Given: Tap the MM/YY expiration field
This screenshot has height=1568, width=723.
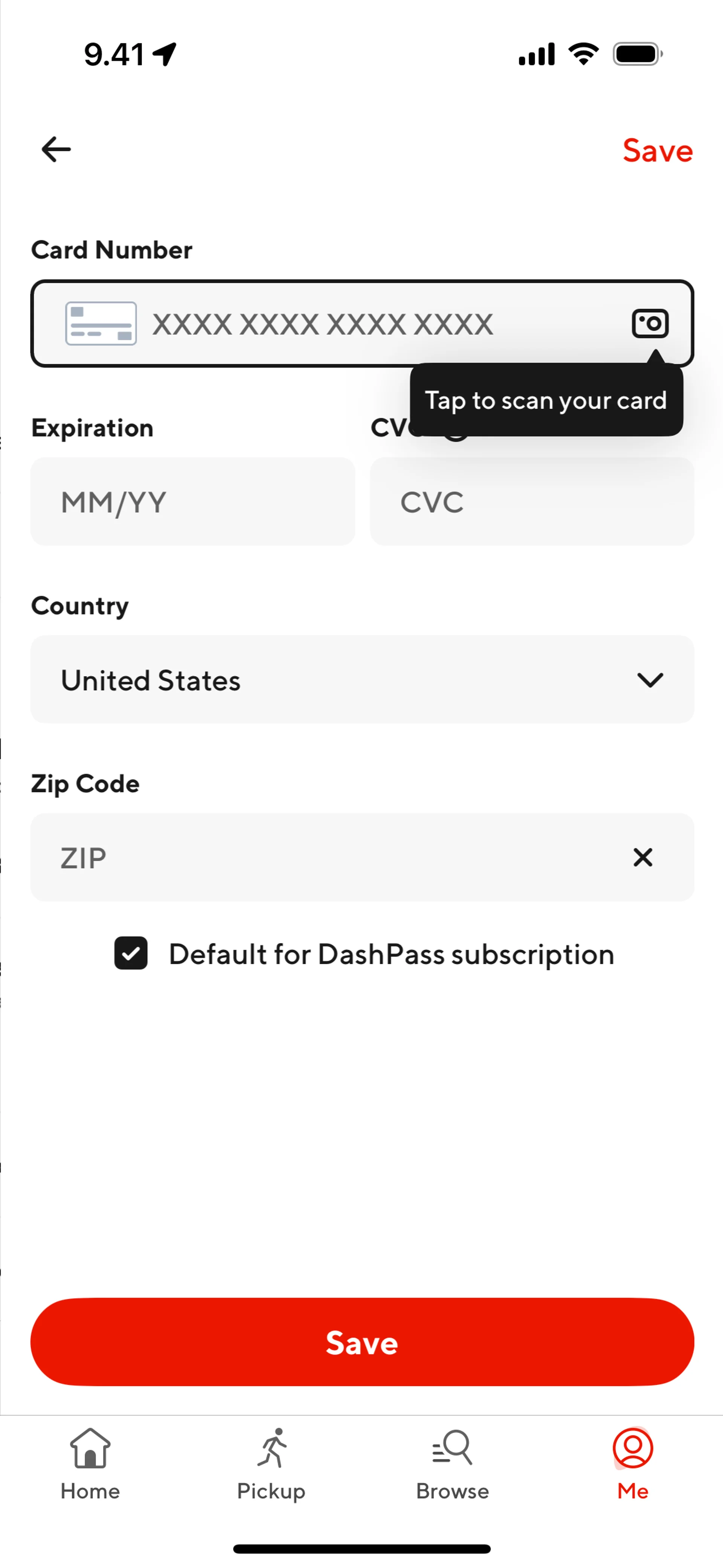Looking at the screenshot, I should click(x=193, y=501).
